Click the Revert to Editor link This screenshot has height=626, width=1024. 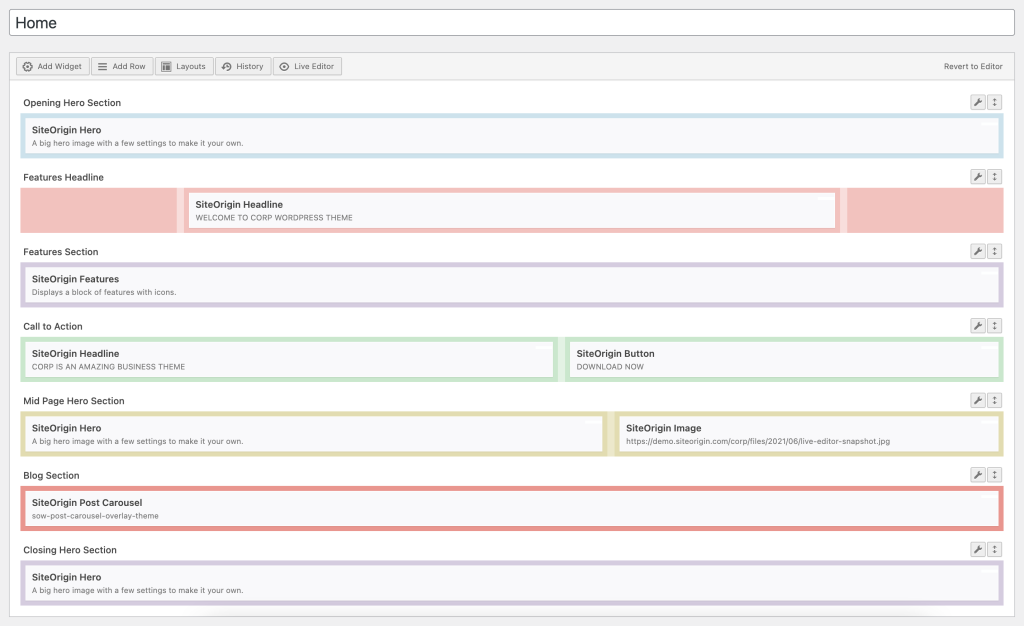coord(971,66)
